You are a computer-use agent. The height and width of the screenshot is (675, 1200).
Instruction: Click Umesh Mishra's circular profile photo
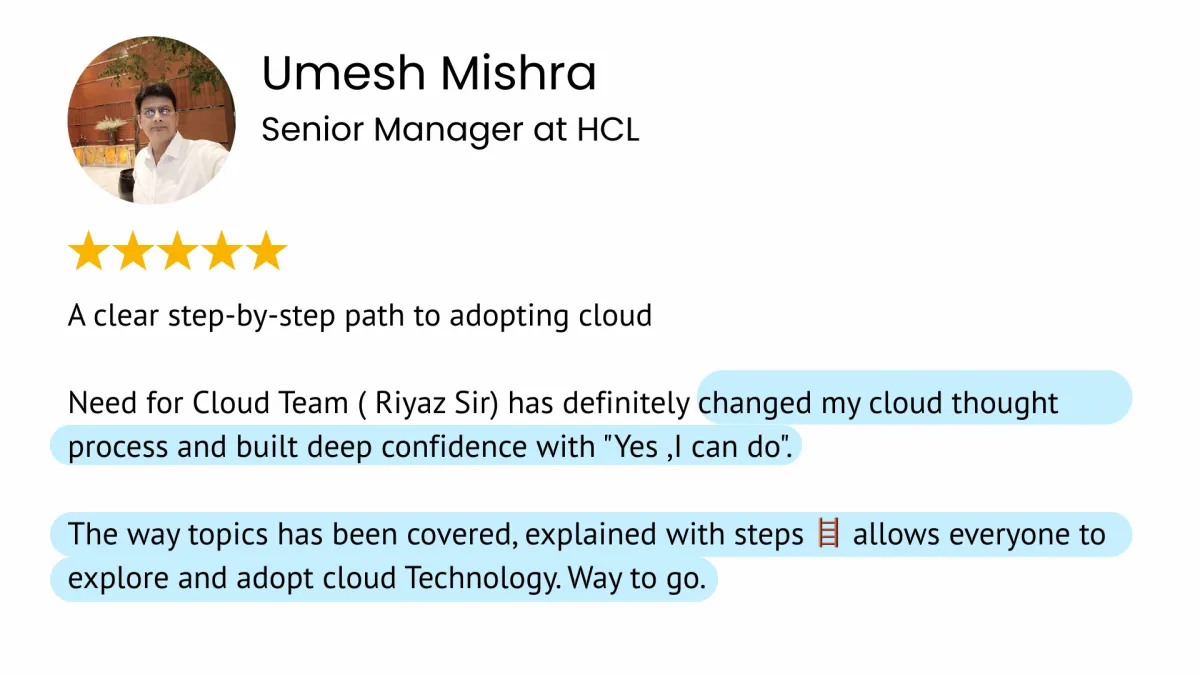click(x=152, y=120)
